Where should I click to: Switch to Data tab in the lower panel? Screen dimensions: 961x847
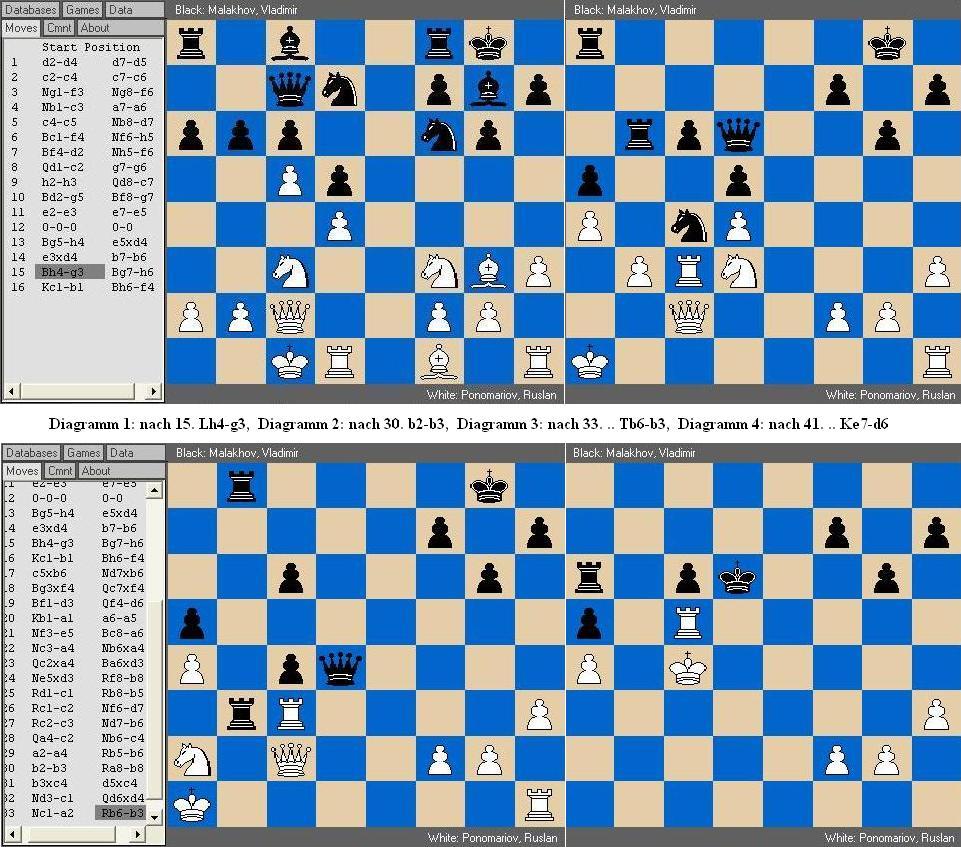121,453
